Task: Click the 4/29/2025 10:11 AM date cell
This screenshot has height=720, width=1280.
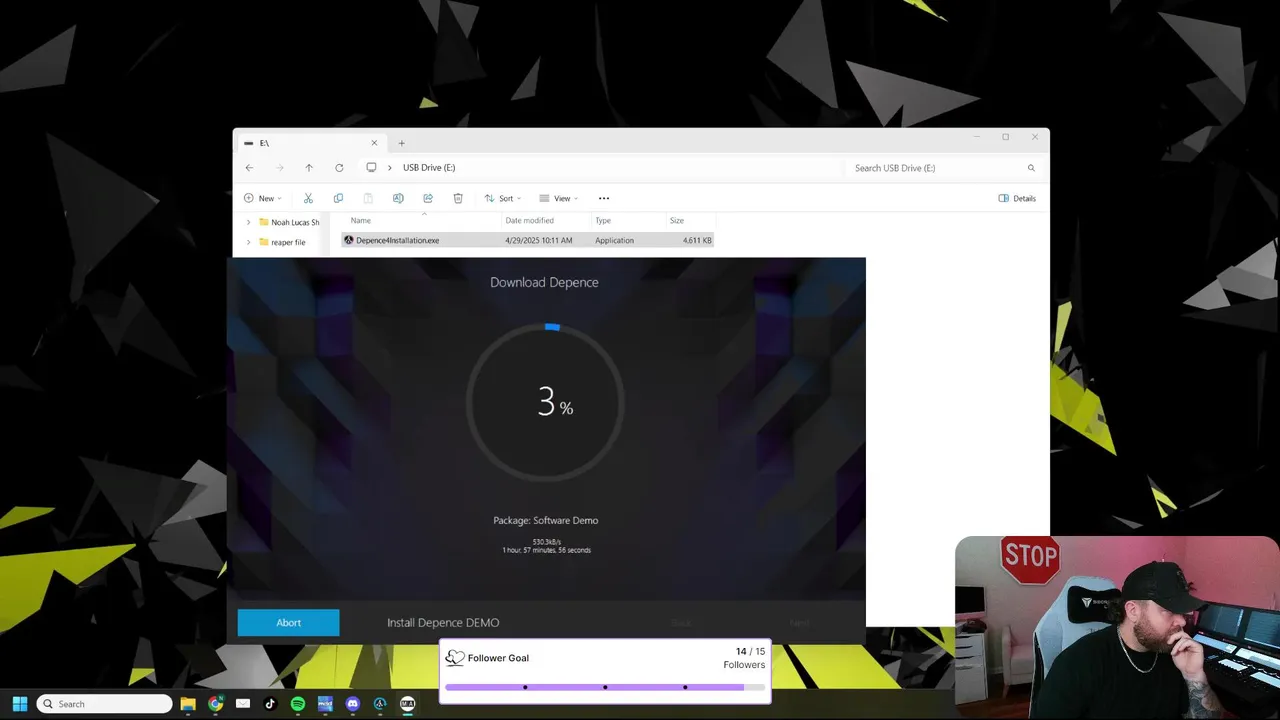Action: pyautogui.click(x=539, y=240)
